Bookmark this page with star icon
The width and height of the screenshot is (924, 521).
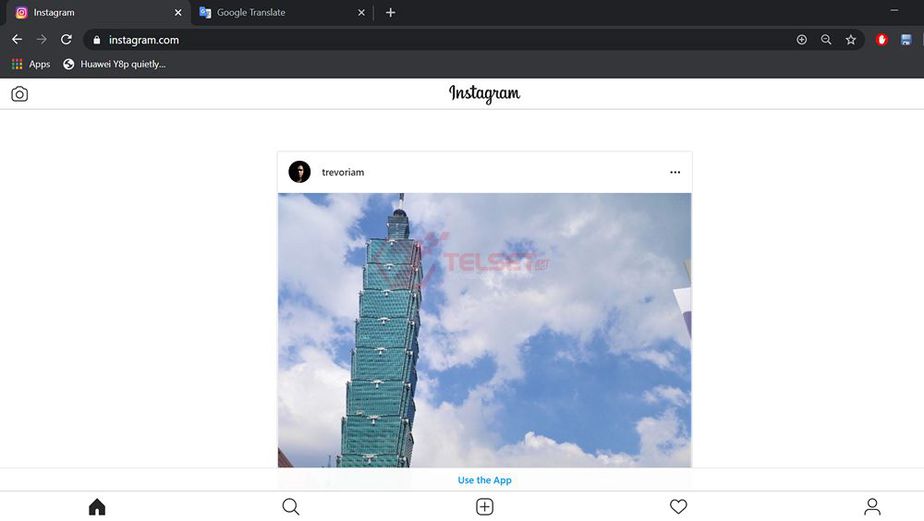pos(851,40)
